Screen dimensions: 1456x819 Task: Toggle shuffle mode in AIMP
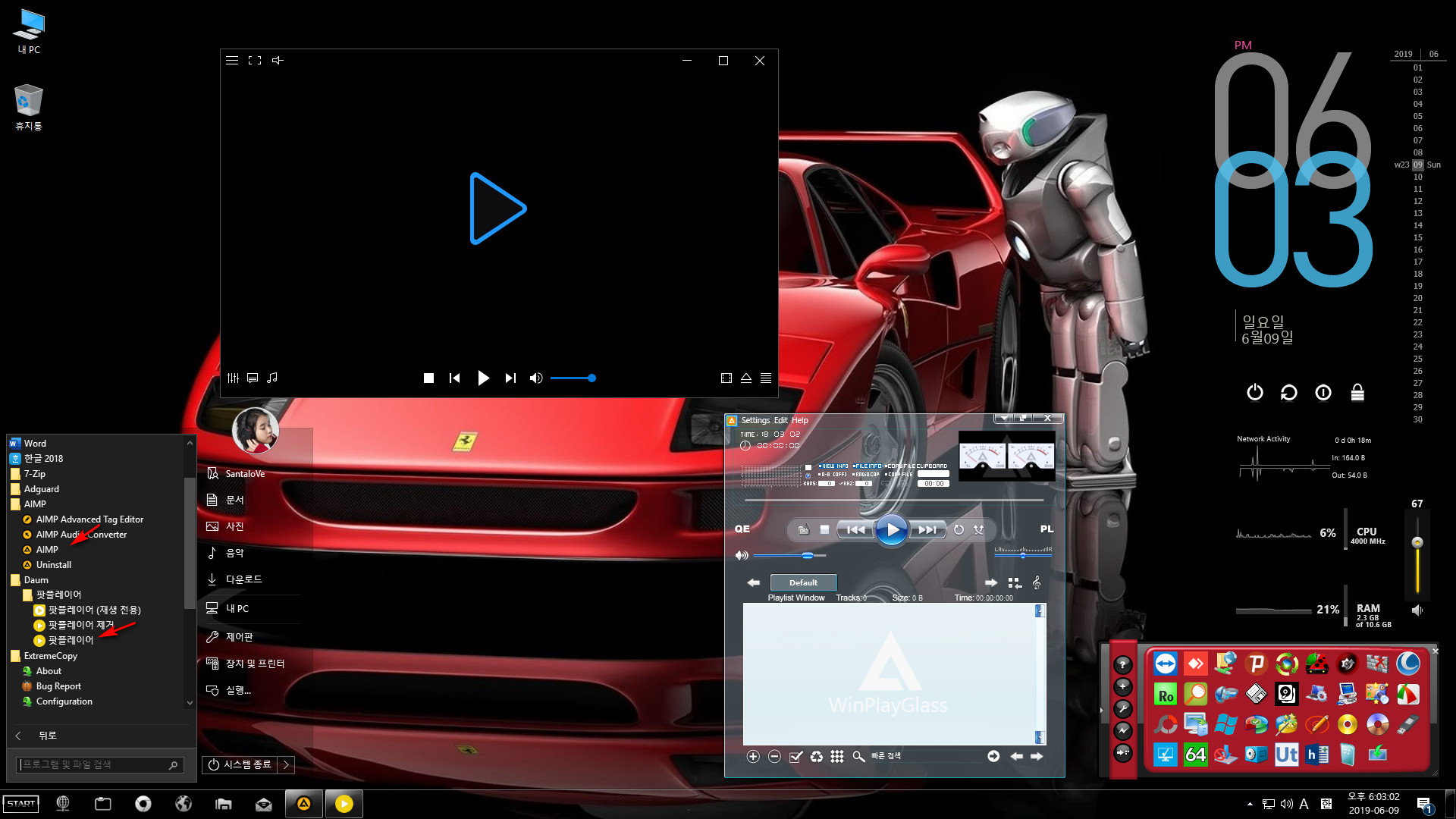979,529
